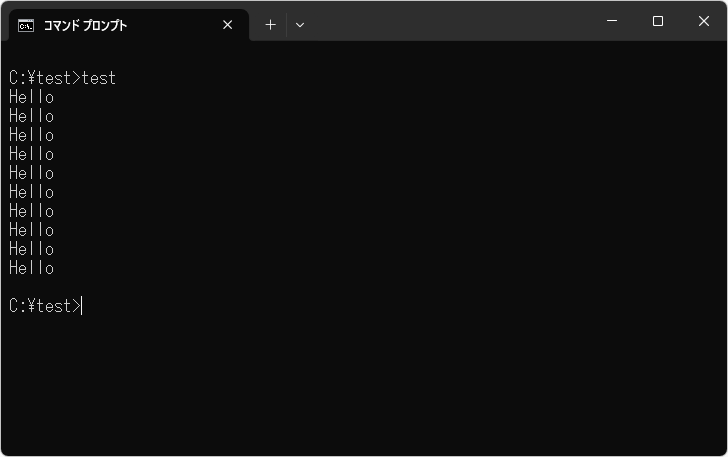The image size is (728, 457).
Task: Click the second Hello output line
Action: click(31, 116)
